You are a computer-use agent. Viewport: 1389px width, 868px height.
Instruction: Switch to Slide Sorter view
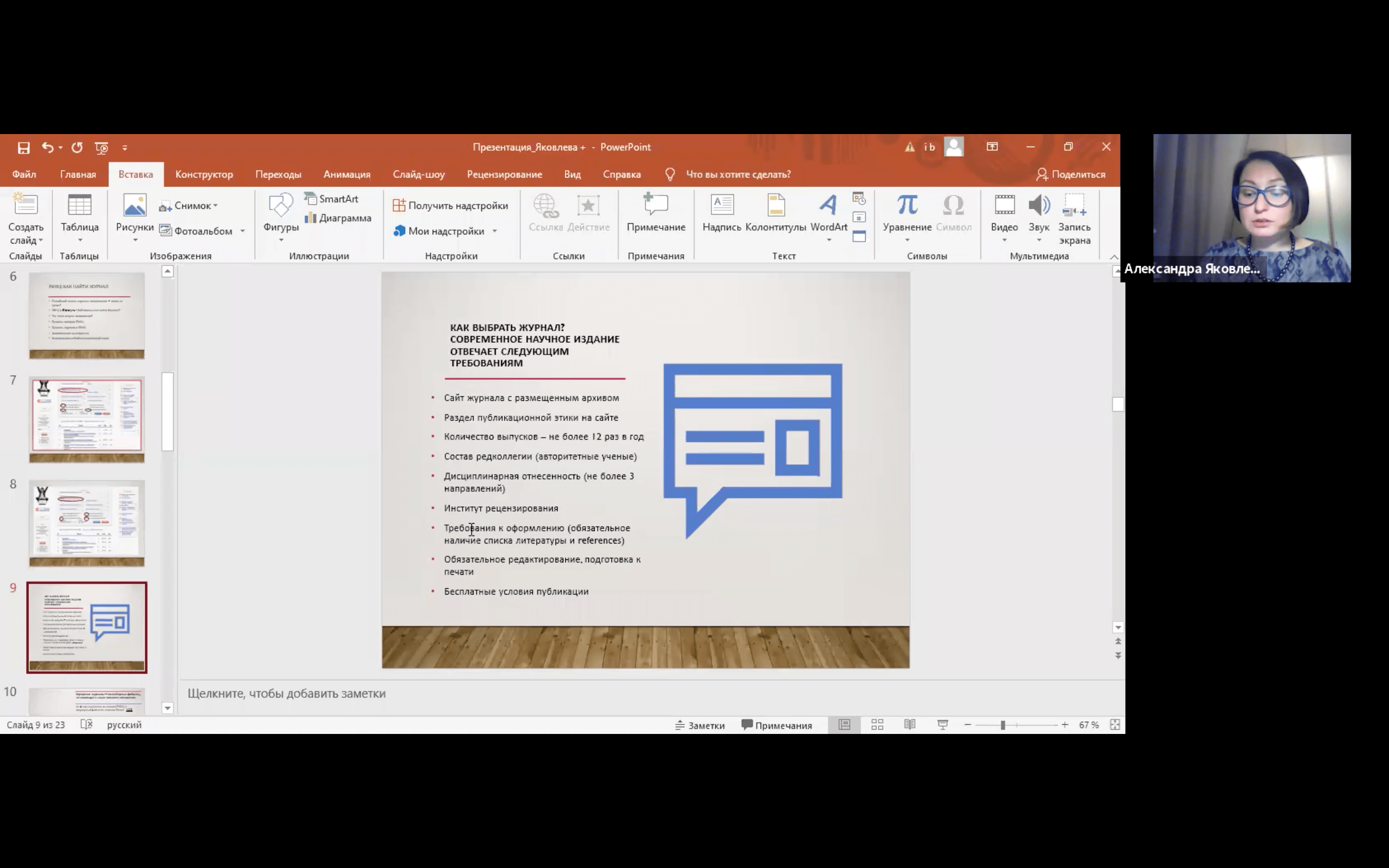(877, 725)
